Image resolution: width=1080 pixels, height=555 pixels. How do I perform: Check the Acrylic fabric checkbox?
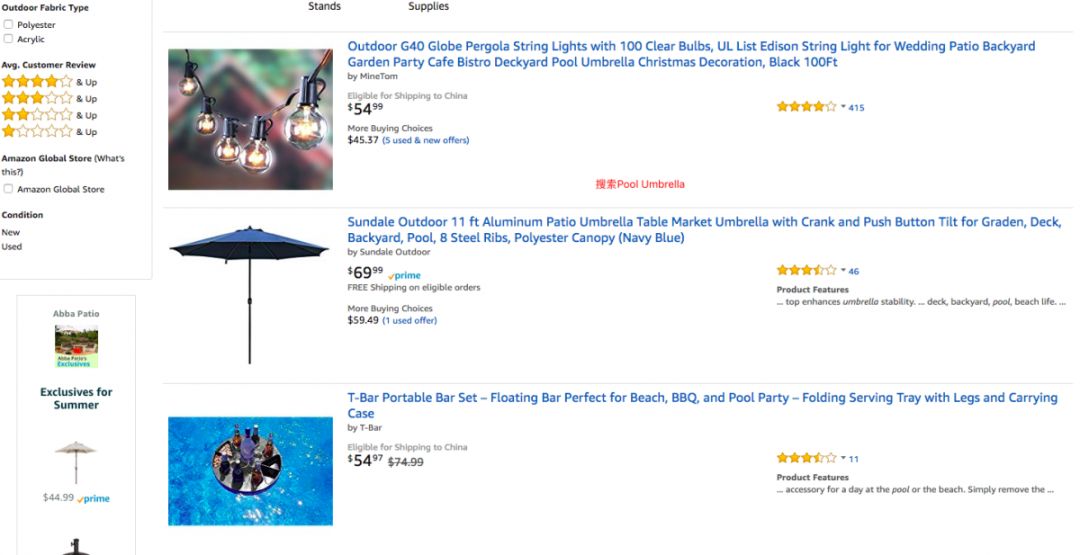pos(8,39)
